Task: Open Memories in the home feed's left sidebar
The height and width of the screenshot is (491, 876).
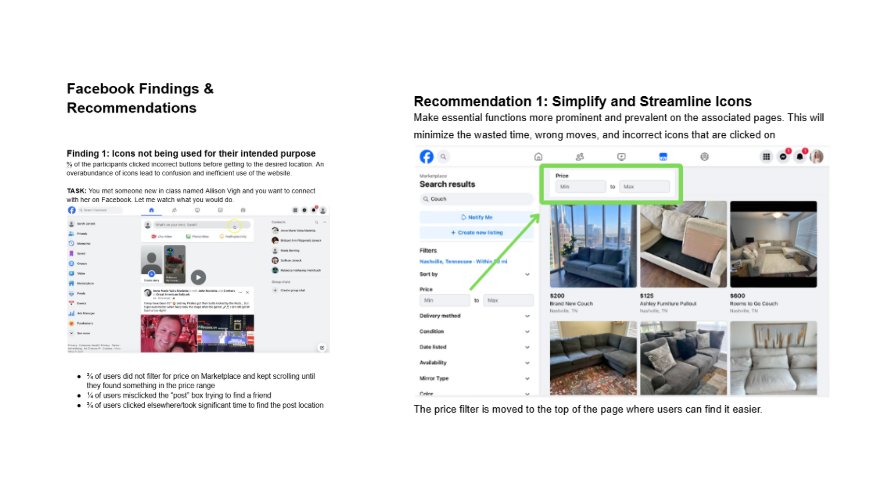Action: 79,244
